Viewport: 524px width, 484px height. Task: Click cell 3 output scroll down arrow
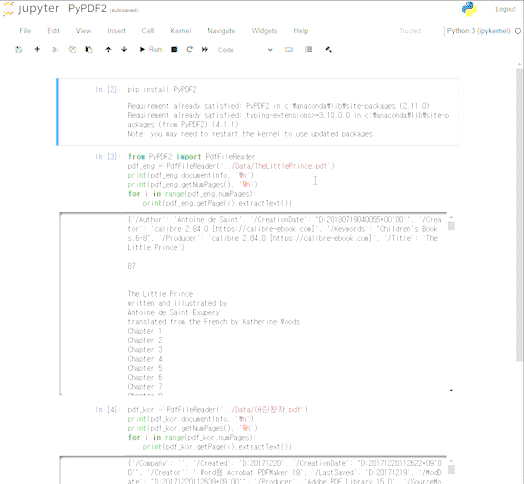451,390
